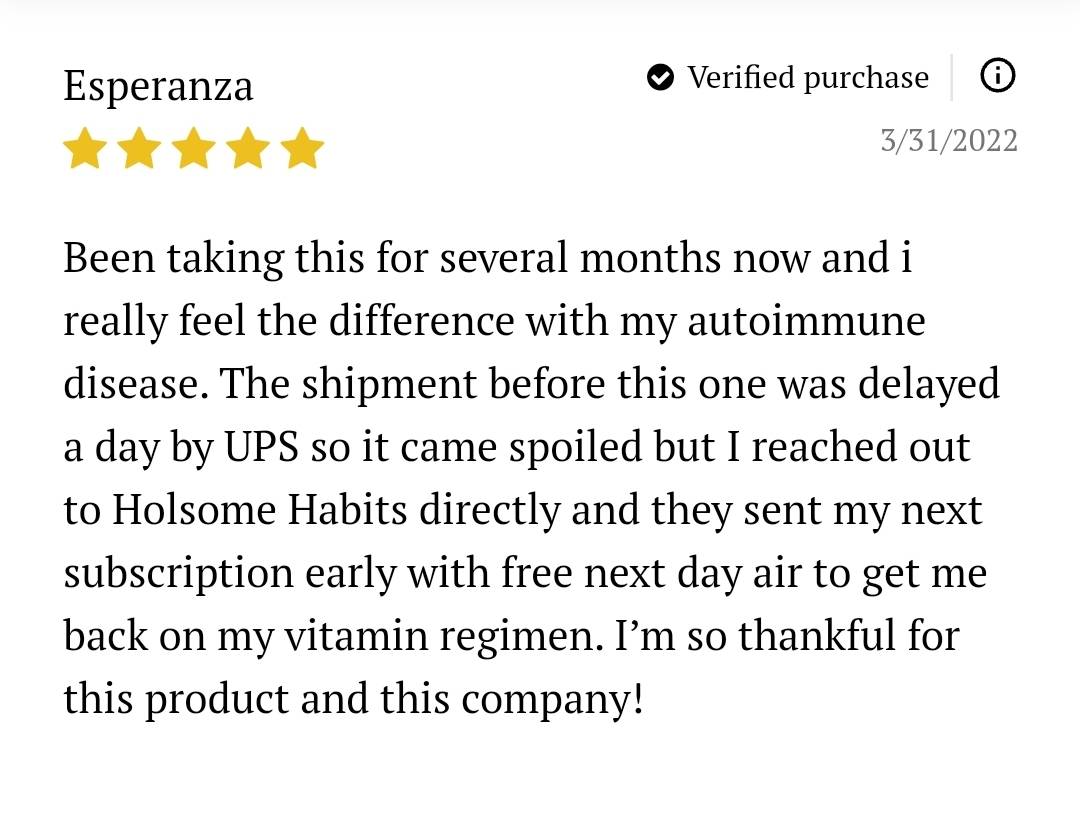Select the second yellow star
1080x820 pixels.
click(139, 148)
